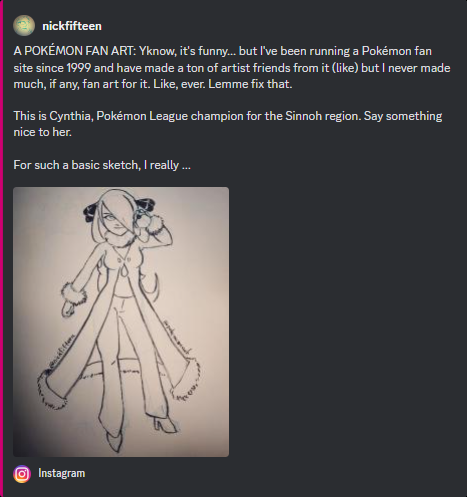Click the 'This is Cynthia' paragraph

[228, 124]
